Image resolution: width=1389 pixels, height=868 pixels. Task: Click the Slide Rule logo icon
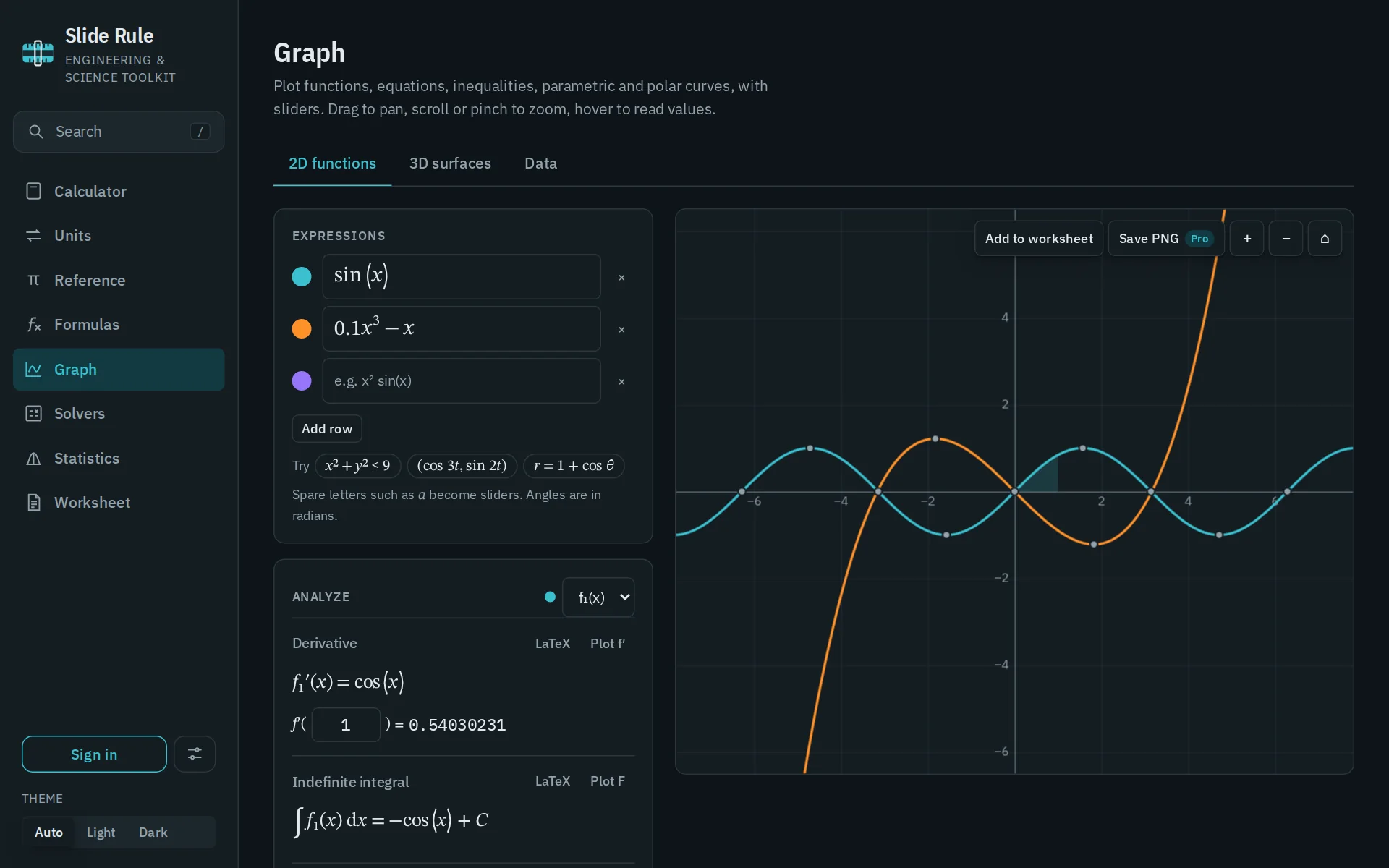point(38,54)
